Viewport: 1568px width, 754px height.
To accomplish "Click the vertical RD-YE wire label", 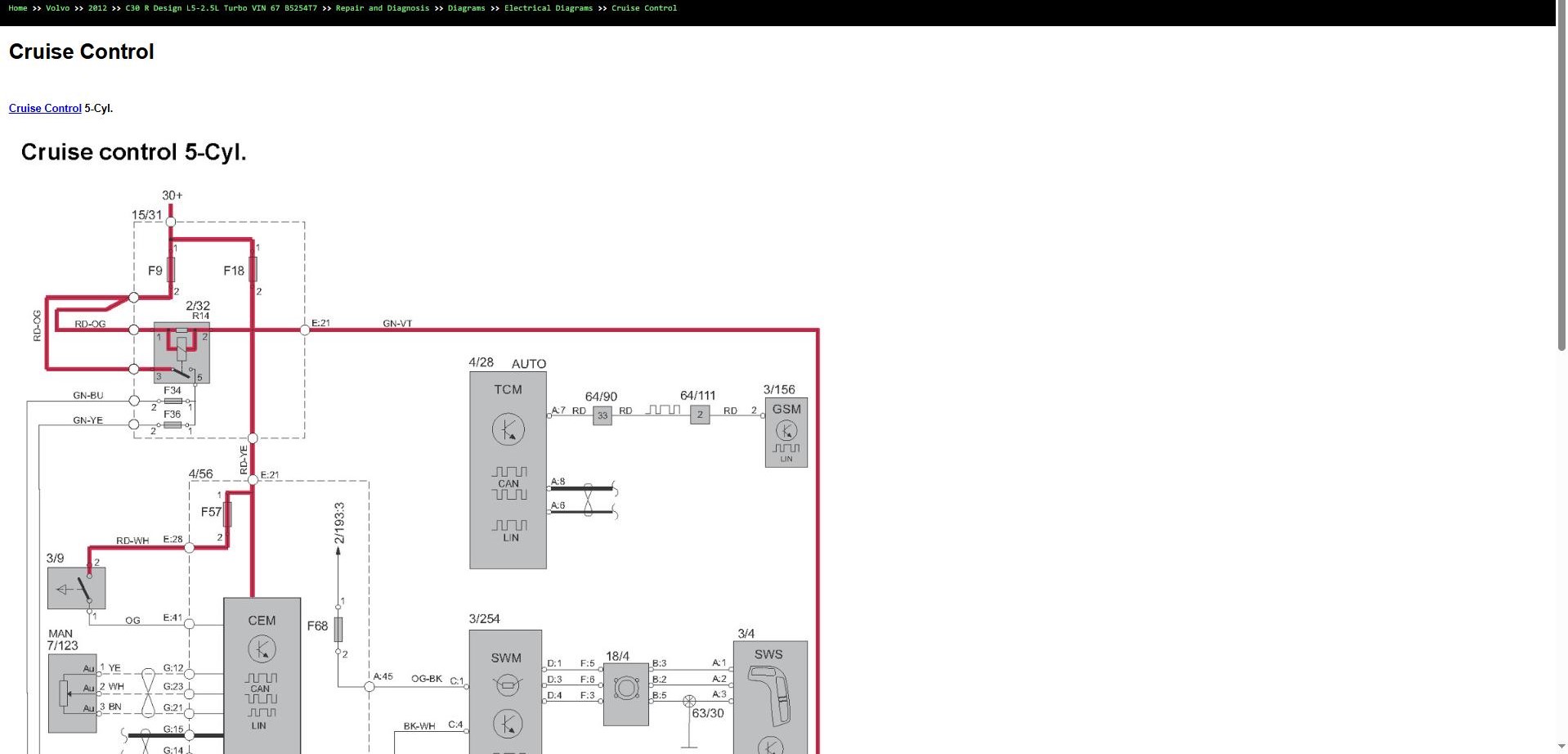I will click(244, 460).
